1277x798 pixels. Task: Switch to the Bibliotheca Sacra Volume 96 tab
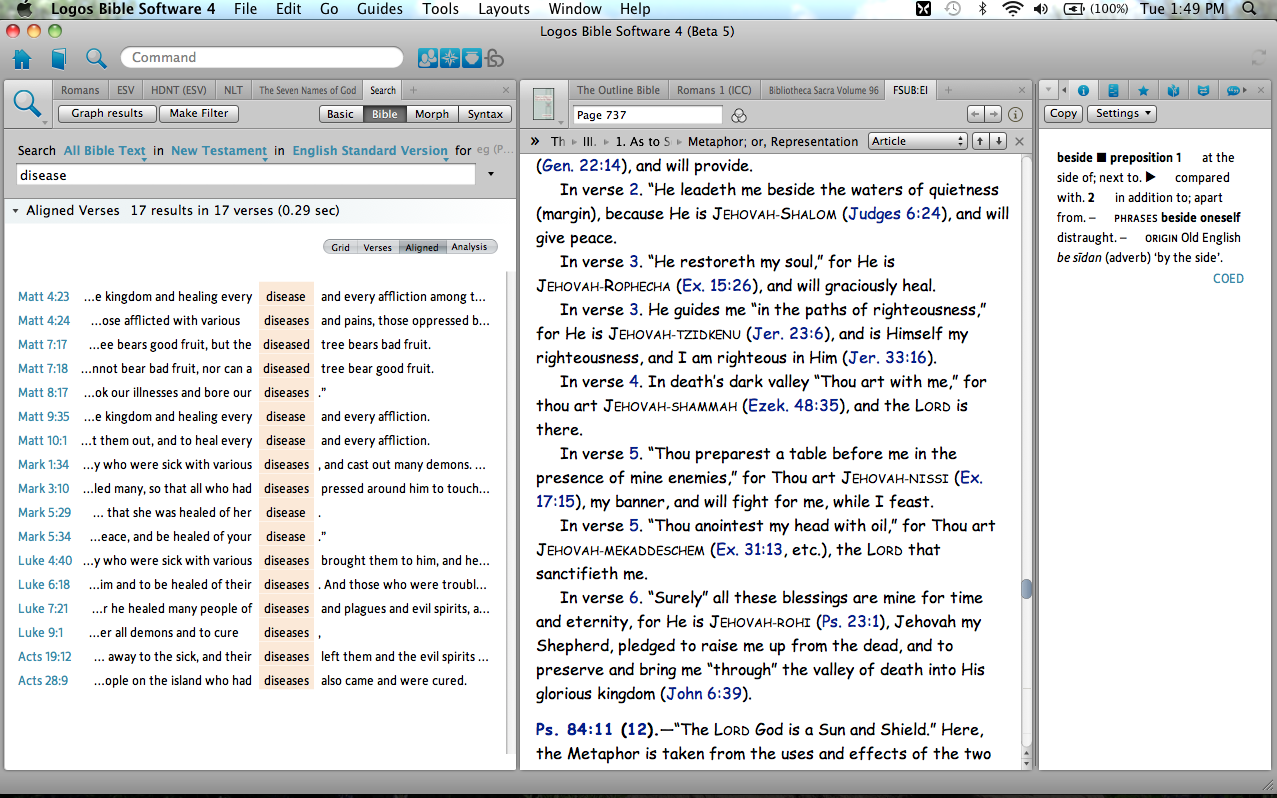[823, 90]
